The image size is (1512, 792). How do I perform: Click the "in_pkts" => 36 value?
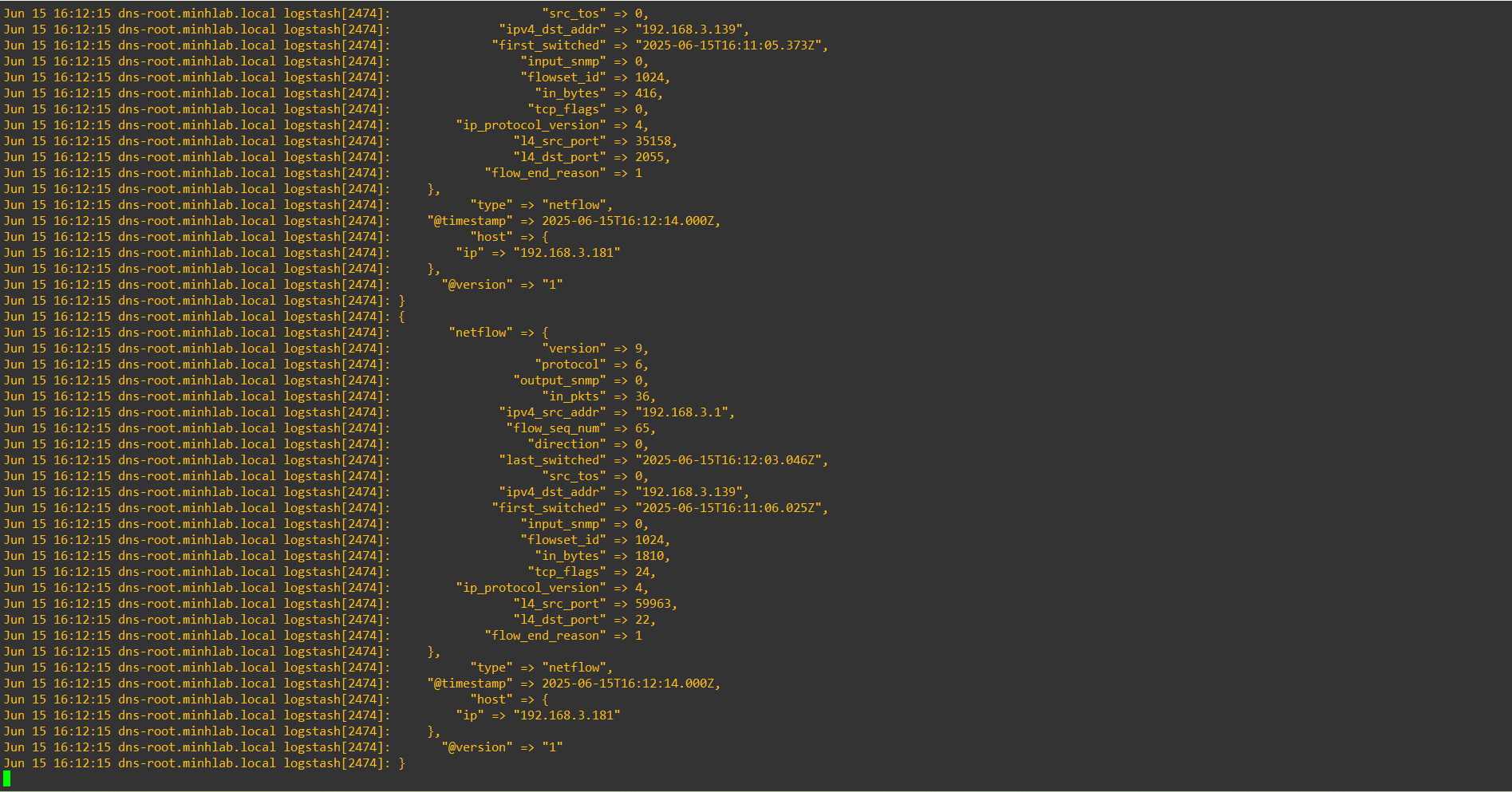(642, 396)
